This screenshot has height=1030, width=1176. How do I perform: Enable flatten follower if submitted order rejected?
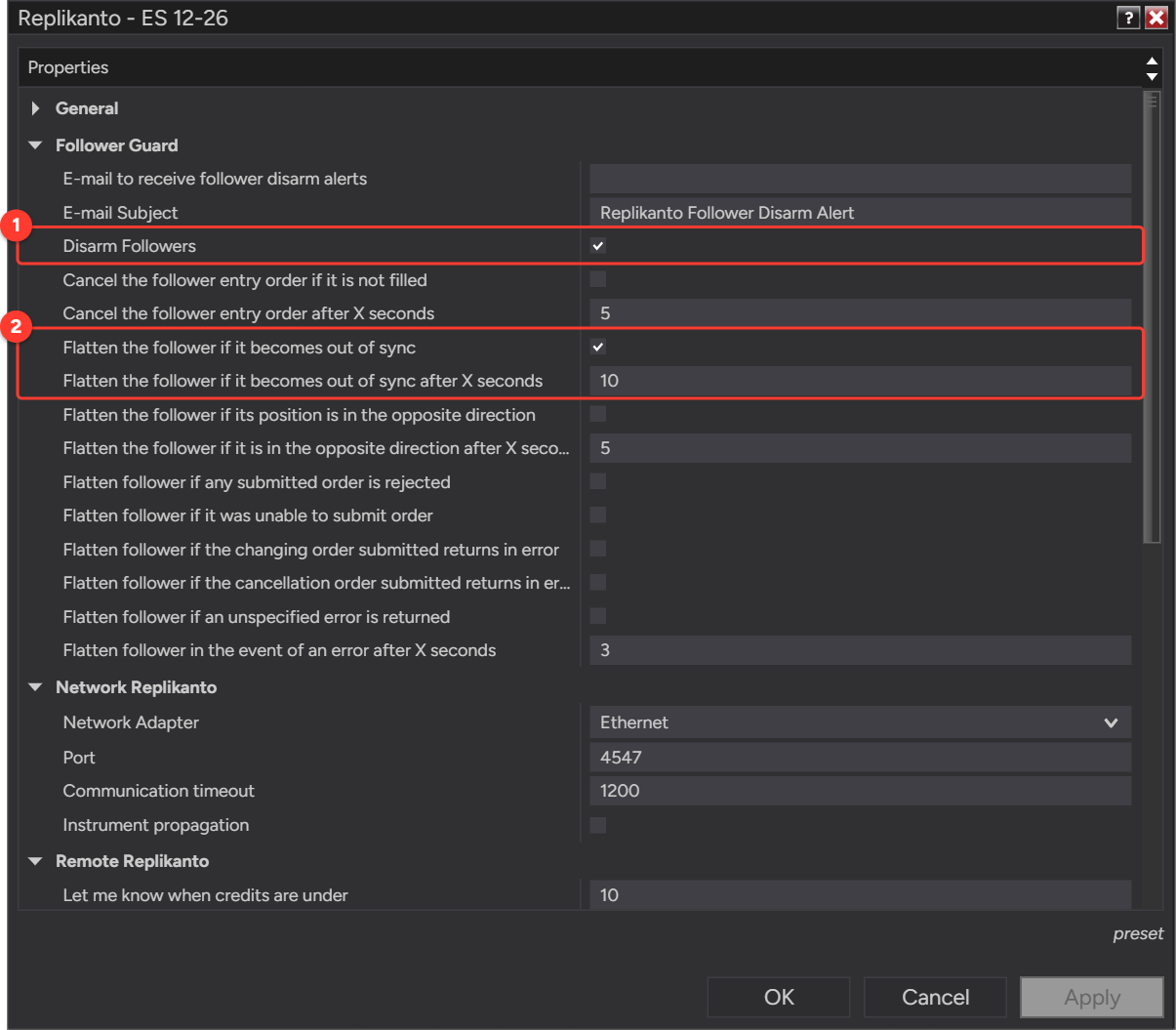click(x=598, y=481)
